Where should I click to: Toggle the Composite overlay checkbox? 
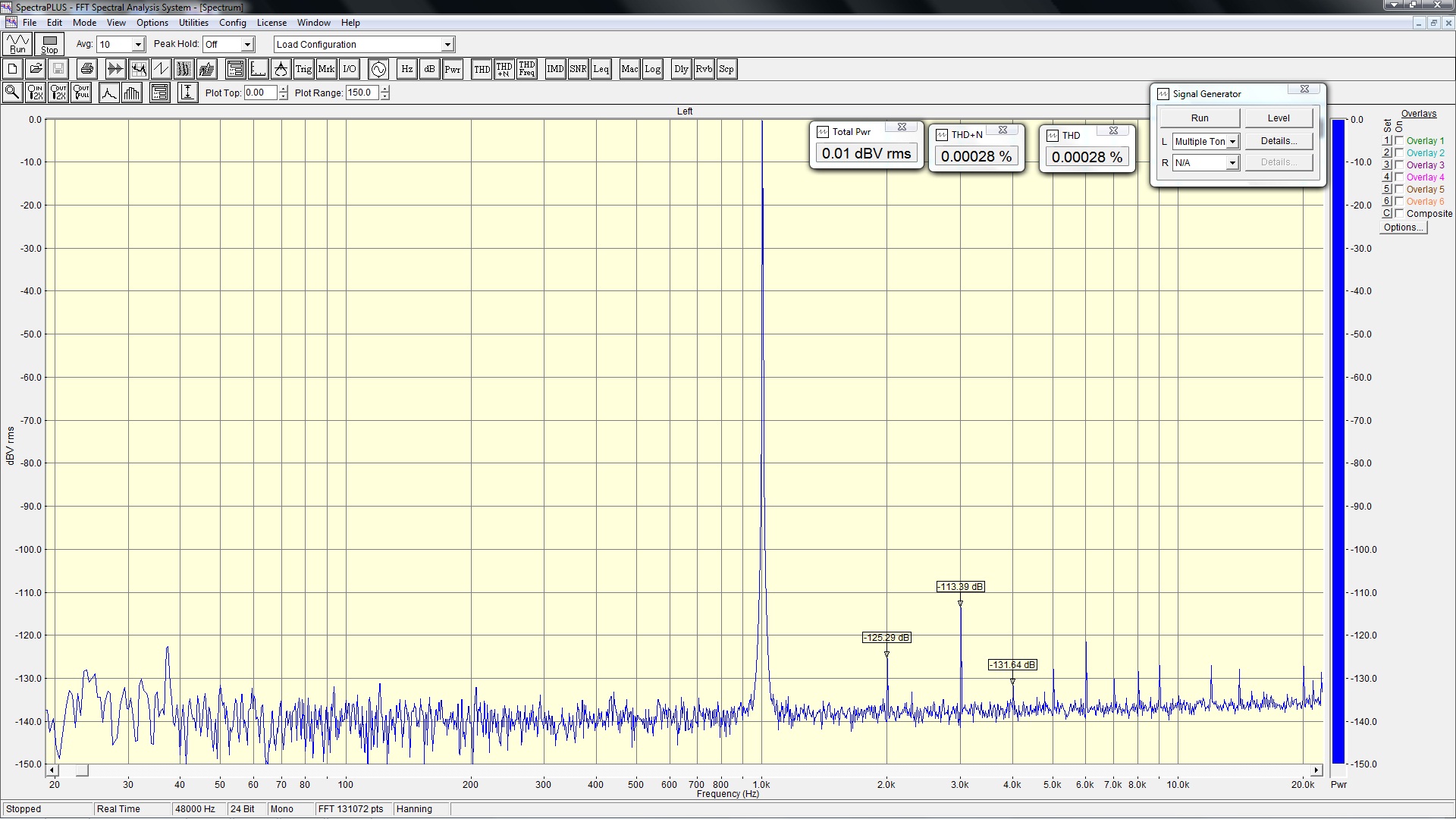click(x=1399, y=214)
